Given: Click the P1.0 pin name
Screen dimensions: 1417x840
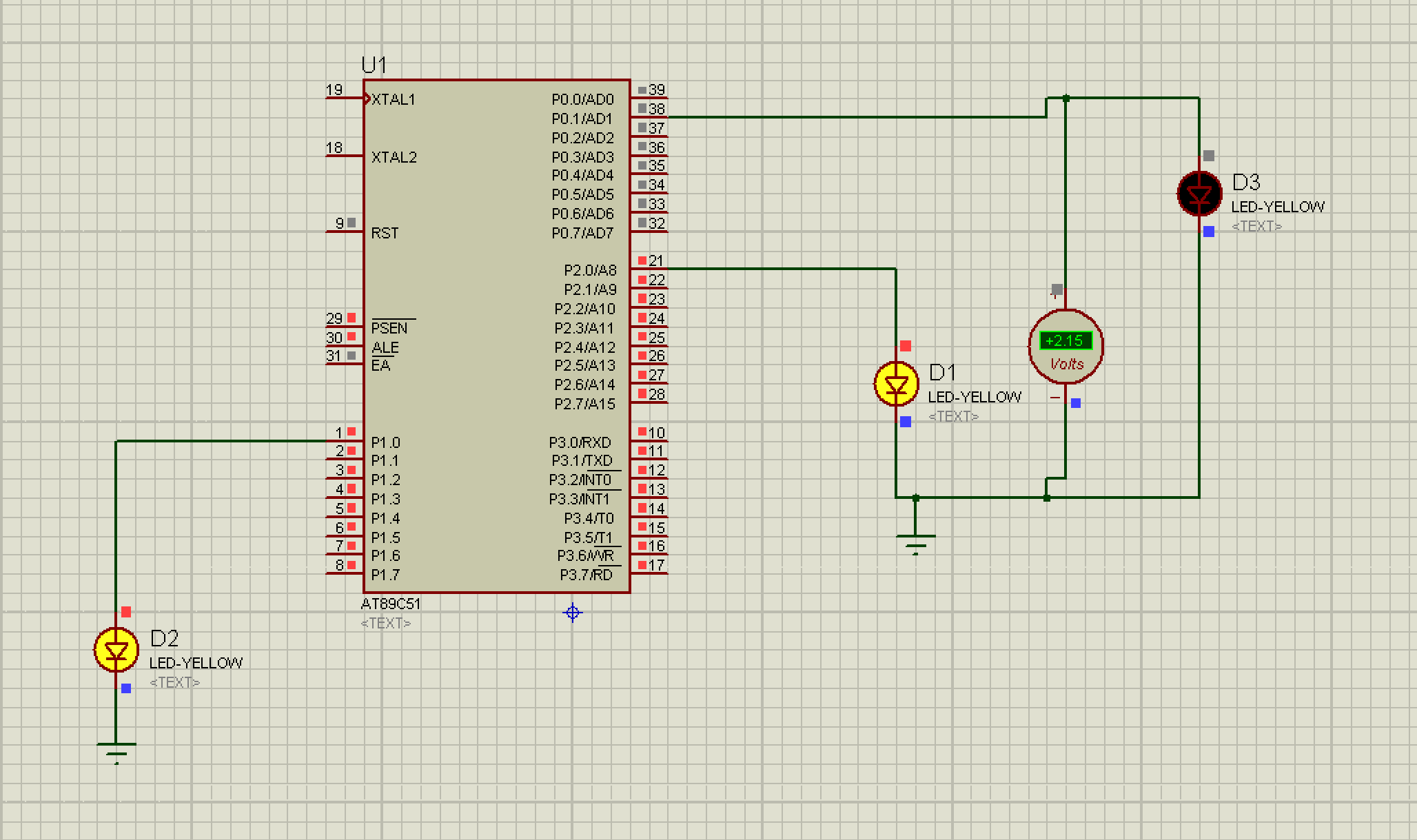Looking at the screenshot, I should coord(385,442).
